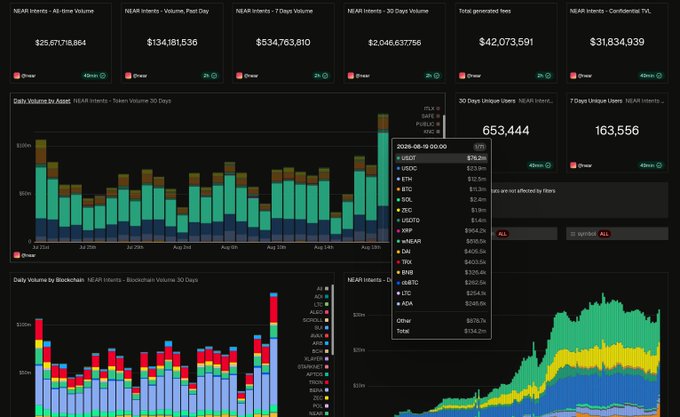Click the $25,671,718,864 all-time volume value
Image resolution: width=680 pixels, height=417 pixels.
(x=61, y=42)
